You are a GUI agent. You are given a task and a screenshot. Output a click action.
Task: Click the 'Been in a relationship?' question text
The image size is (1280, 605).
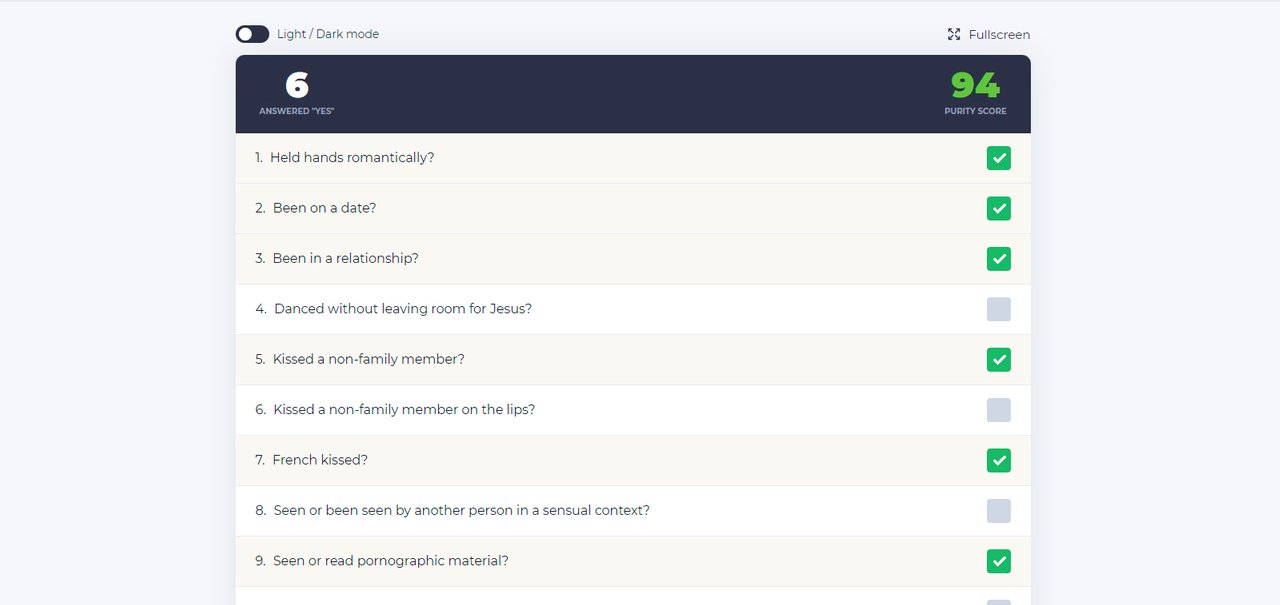click(x=345, y=259)
